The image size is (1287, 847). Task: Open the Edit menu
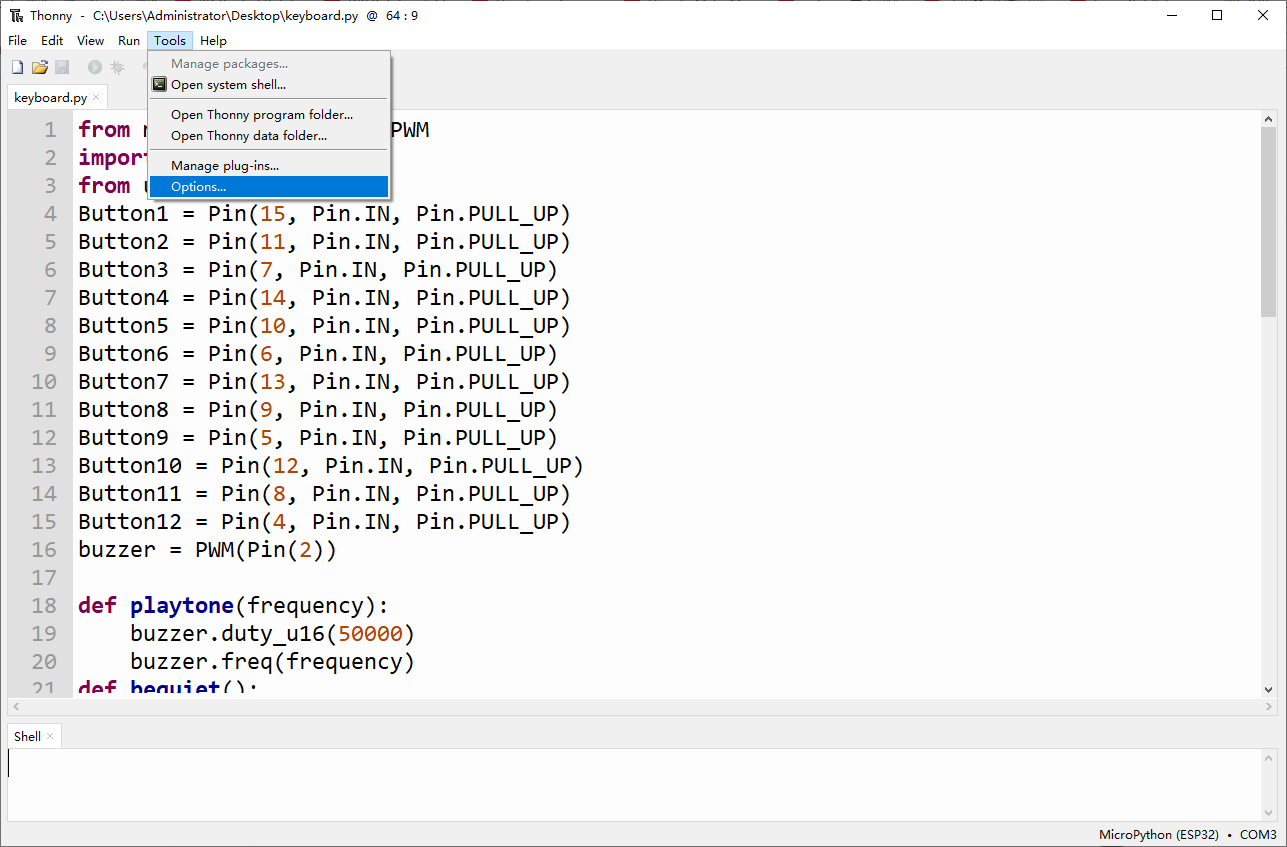[x=52, y=41]
